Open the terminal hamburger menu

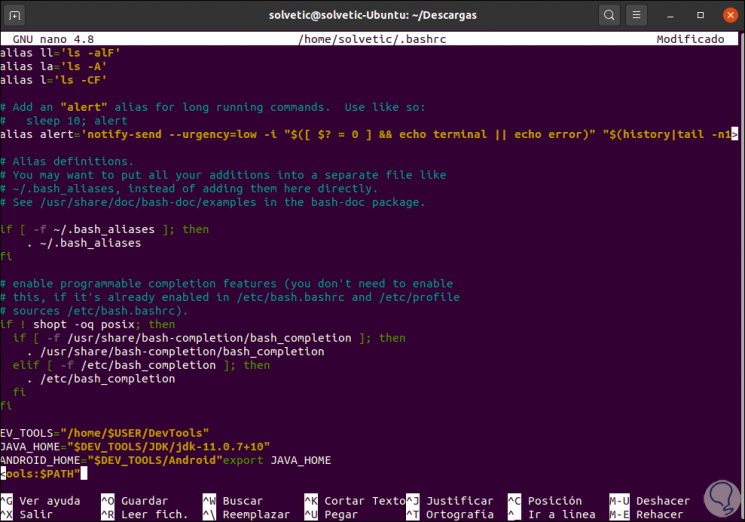point(636,15)
